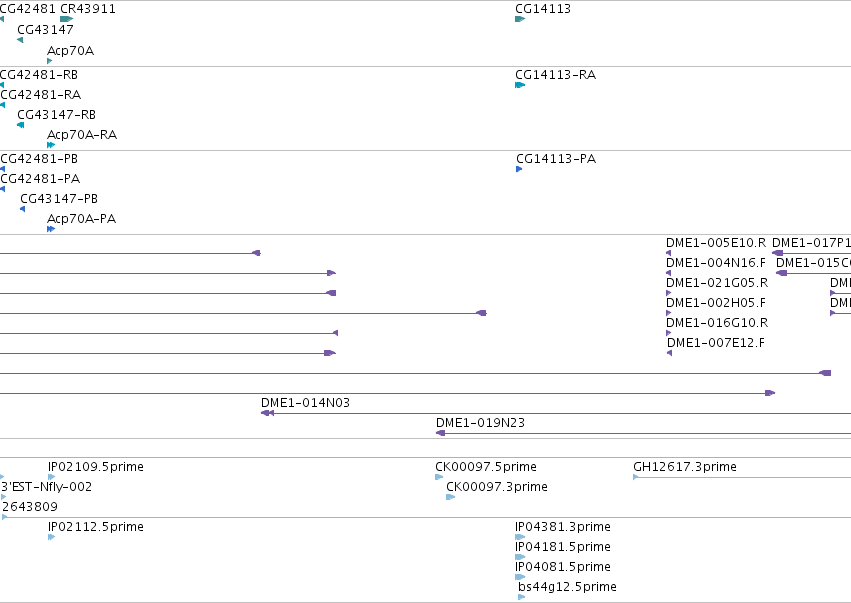851x603 pixels.
Task: Click protein CG43147-PB label
Action: (x=59, y=199)
